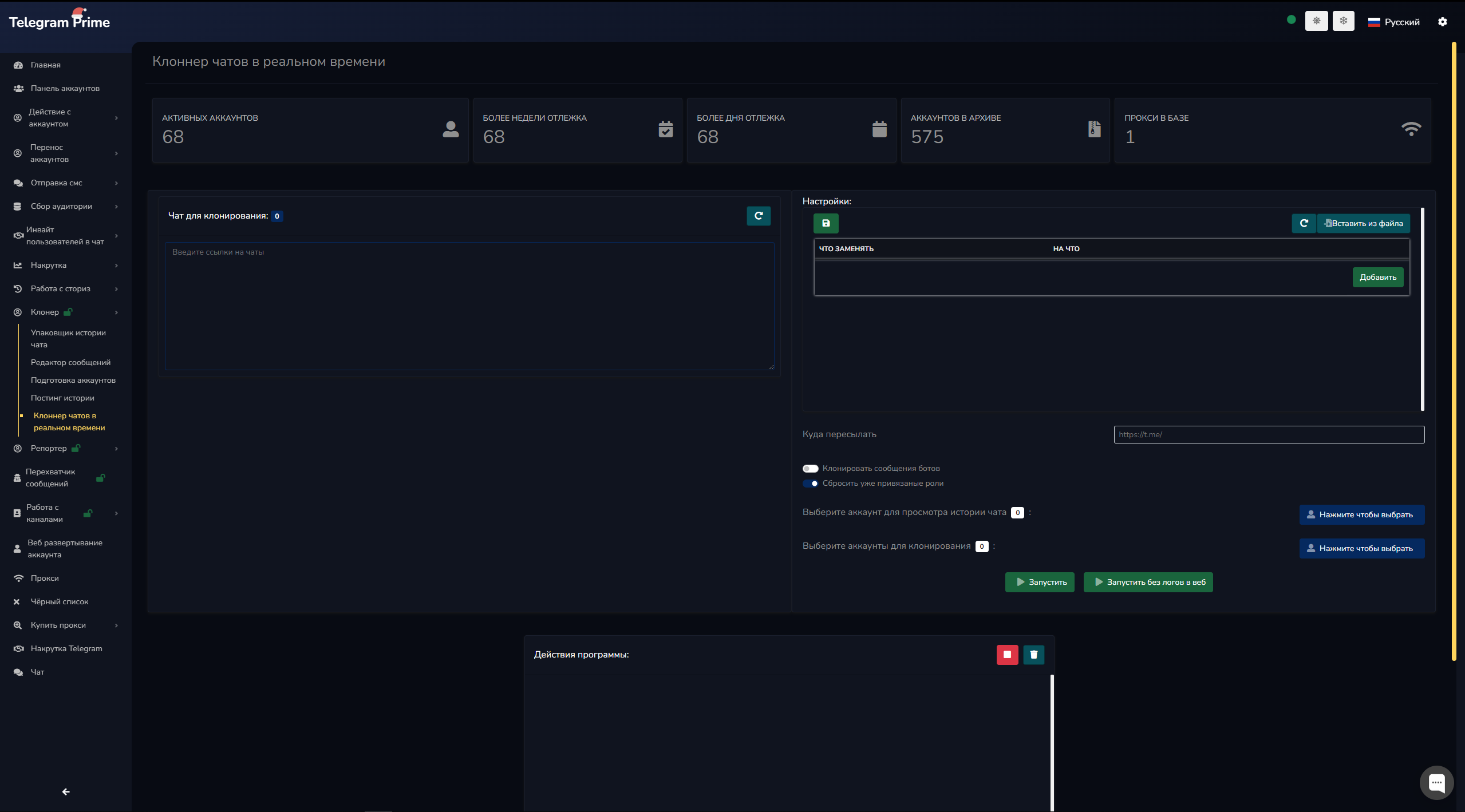
Task: Click the settings panel vertical scrollbar
Action: point(1422,309)
